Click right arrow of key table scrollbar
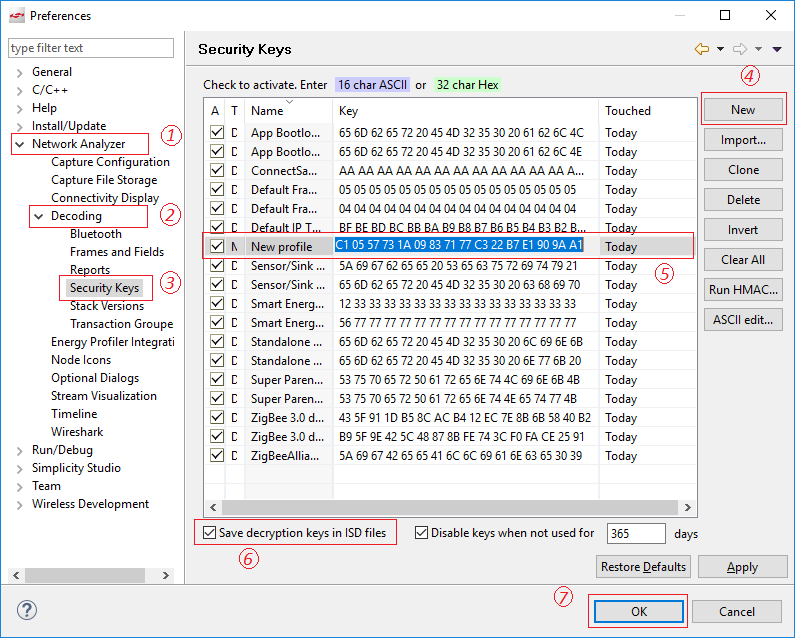Screen dimensions: 795x638 [x=688, y=507]
